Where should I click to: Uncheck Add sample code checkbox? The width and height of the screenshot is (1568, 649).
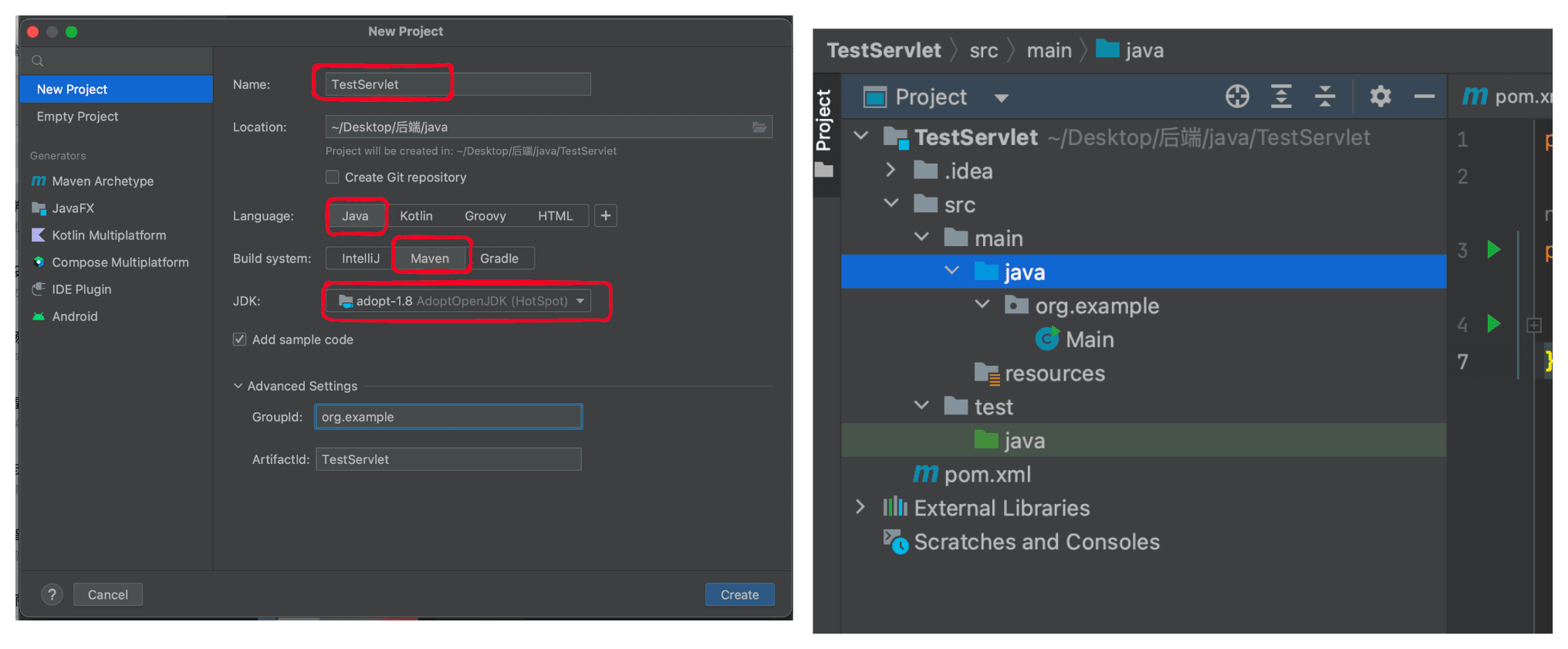click(x=240, y=339)
